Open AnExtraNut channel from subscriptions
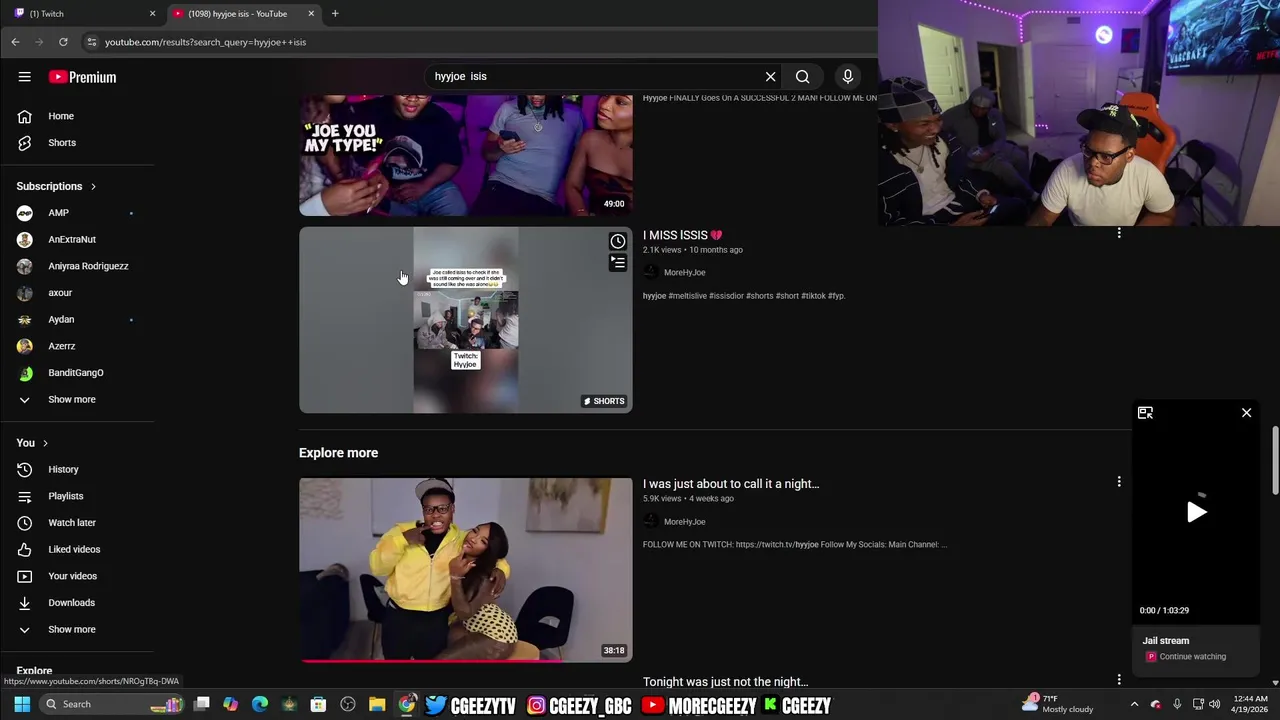The image size is (1280, 720). click(77, 240)
